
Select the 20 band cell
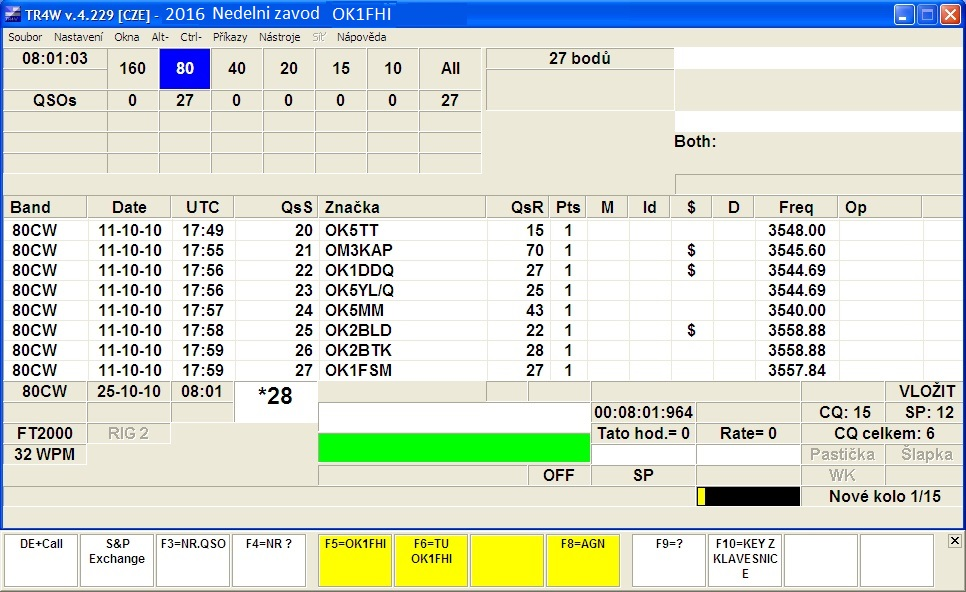pyautogui.click(x=289, y=68)
